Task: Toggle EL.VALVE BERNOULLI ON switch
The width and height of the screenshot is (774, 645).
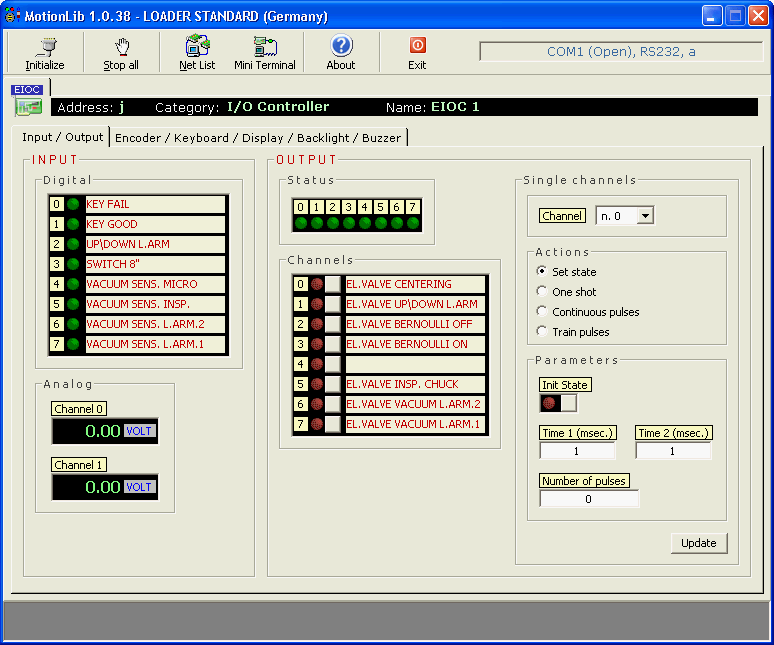Action: [333, 344]
